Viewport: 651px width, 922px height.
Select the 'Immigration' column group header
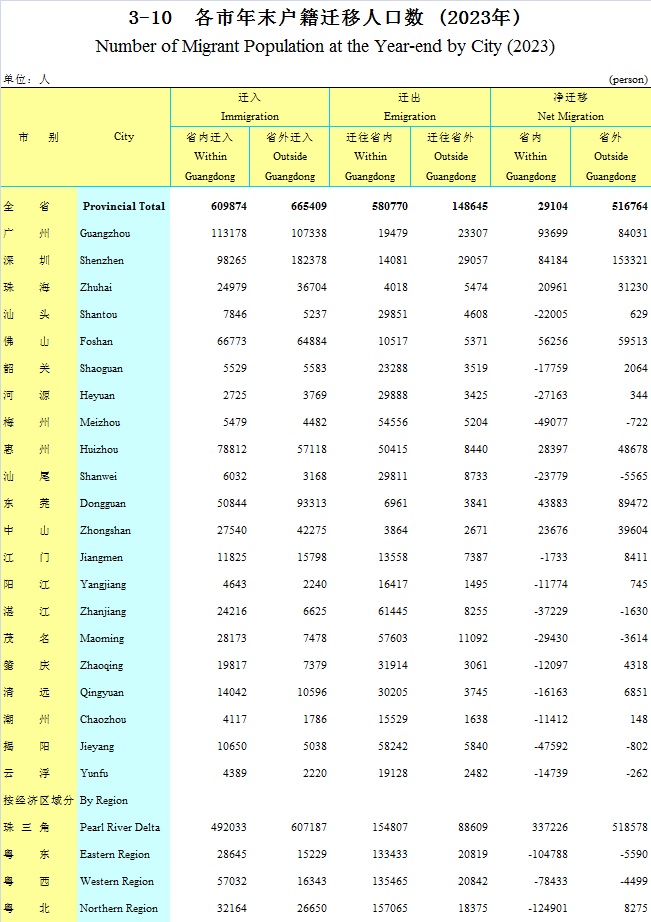pyautogui.click(x=250, y=116)
